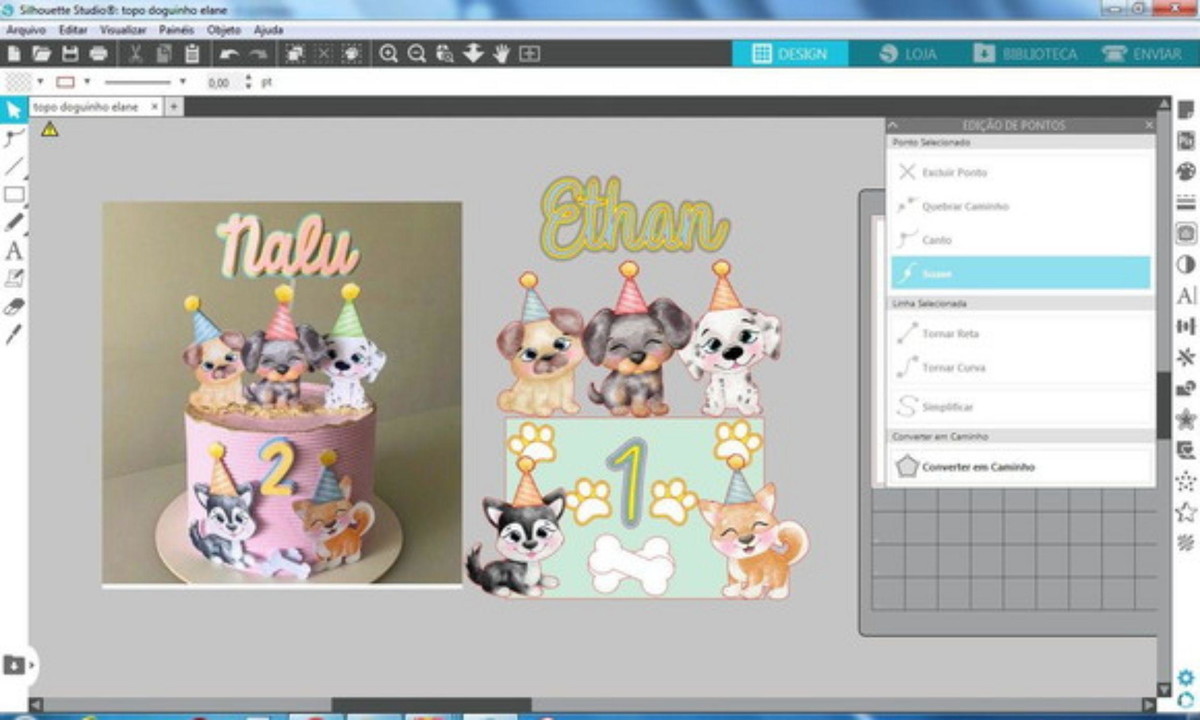Open the Painéis menu

pos(176,30)
